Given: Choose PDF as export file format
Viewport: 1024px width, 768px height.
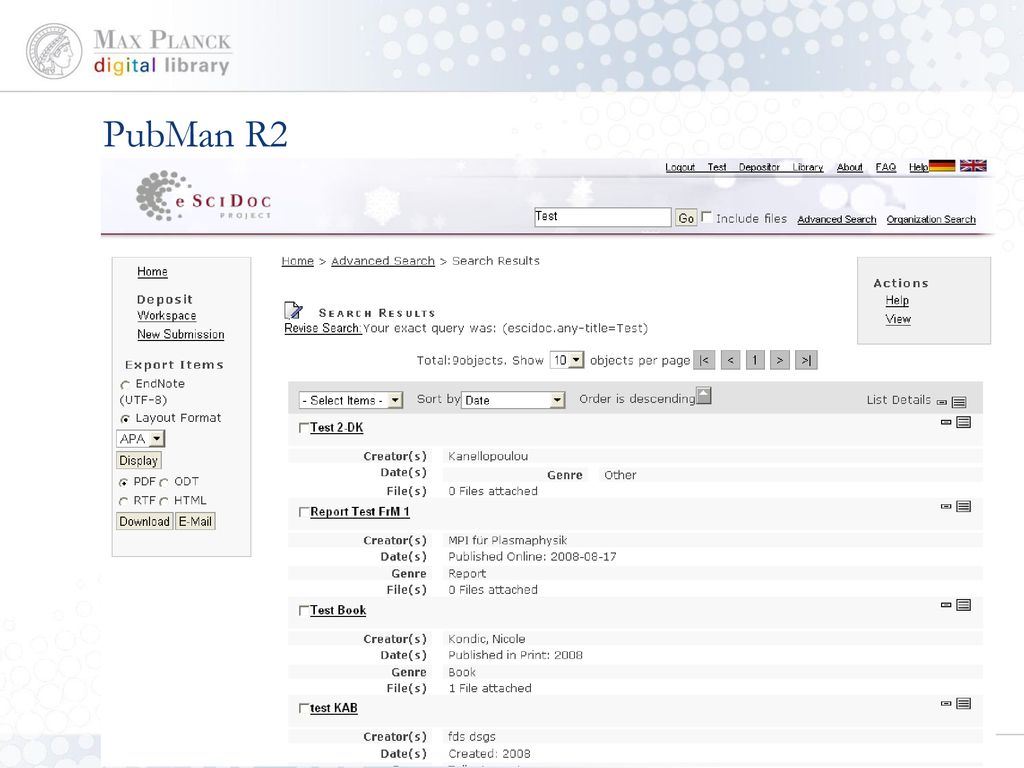Looking at the screenshot, I should pyautogui.click(x=123, y=483).
